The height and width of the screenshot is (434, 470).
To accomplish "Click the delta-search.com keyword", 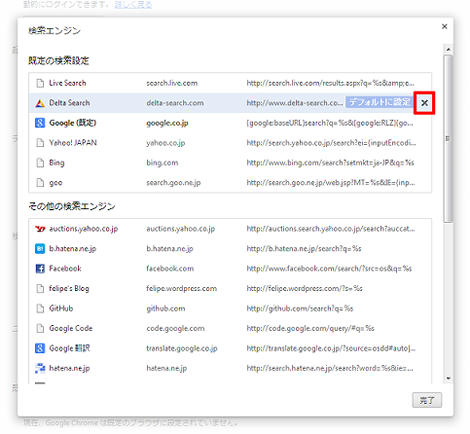I will 175,103.
